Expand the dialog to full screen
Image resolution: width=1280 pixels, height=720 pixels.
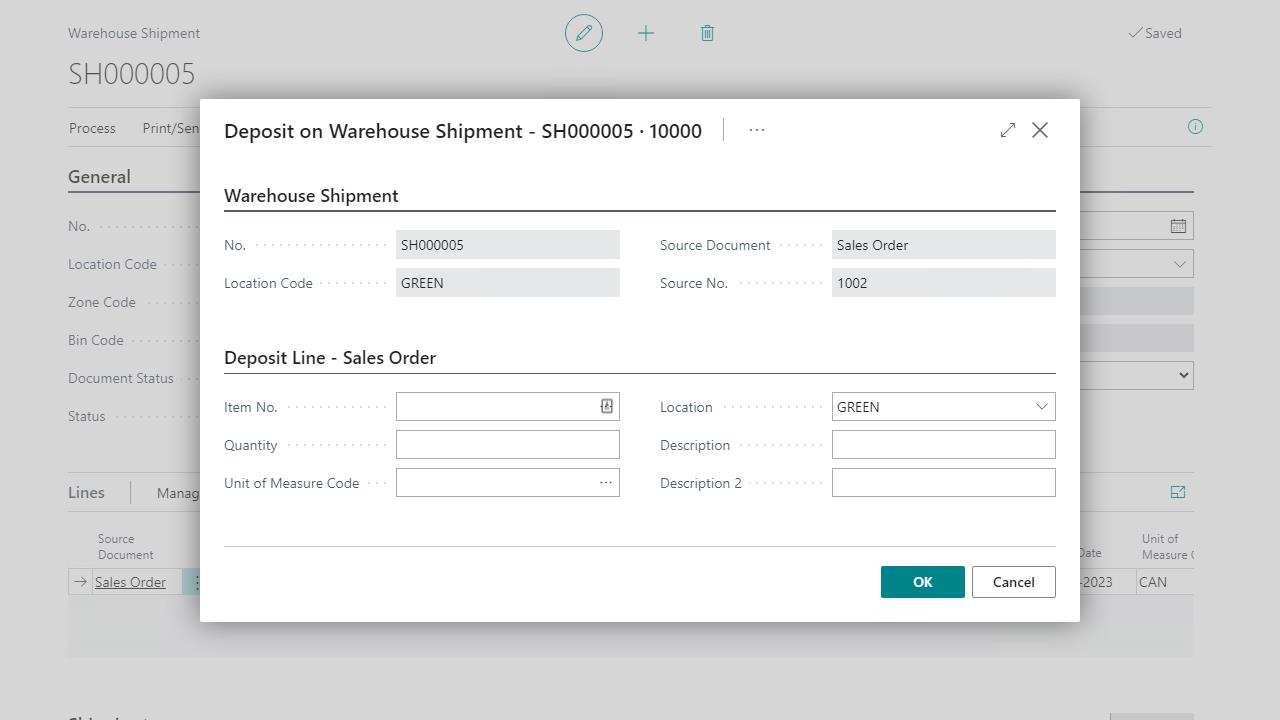[1008, 130]
